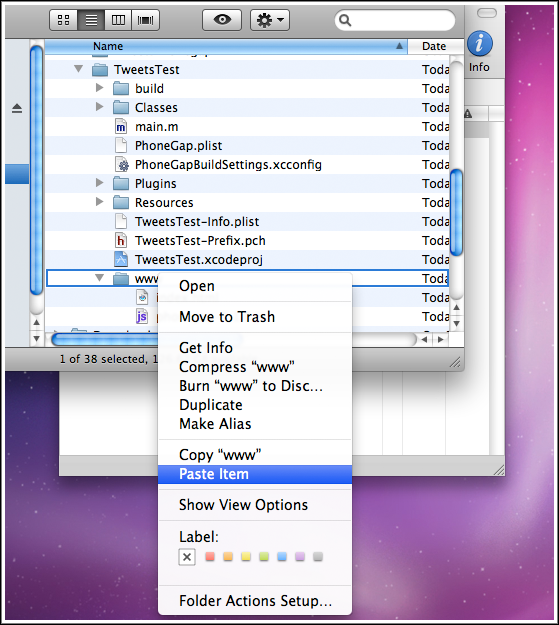Expand the Resources folder
Viewport: 559px width, 625px height.
click(x=100, y=202)
